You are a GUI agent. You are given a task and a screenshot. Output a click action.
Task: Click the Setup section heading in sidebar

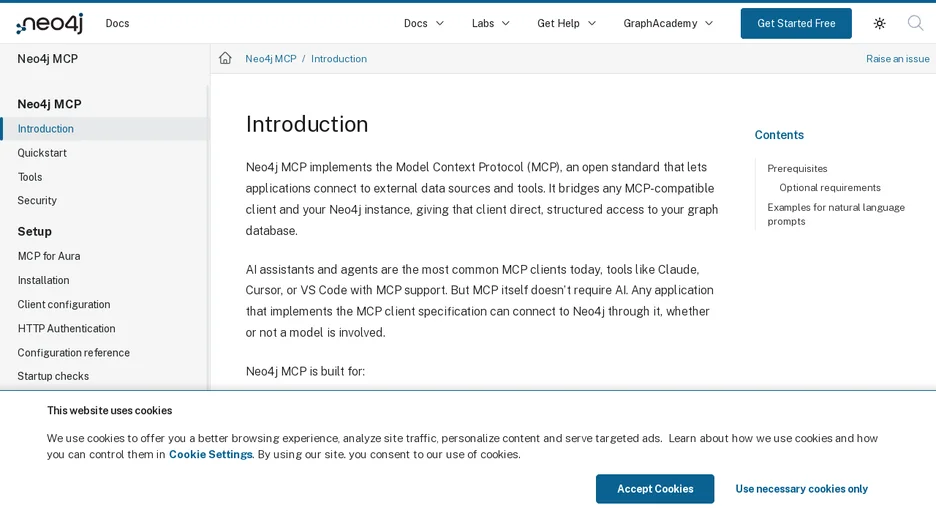pos(35,232)
